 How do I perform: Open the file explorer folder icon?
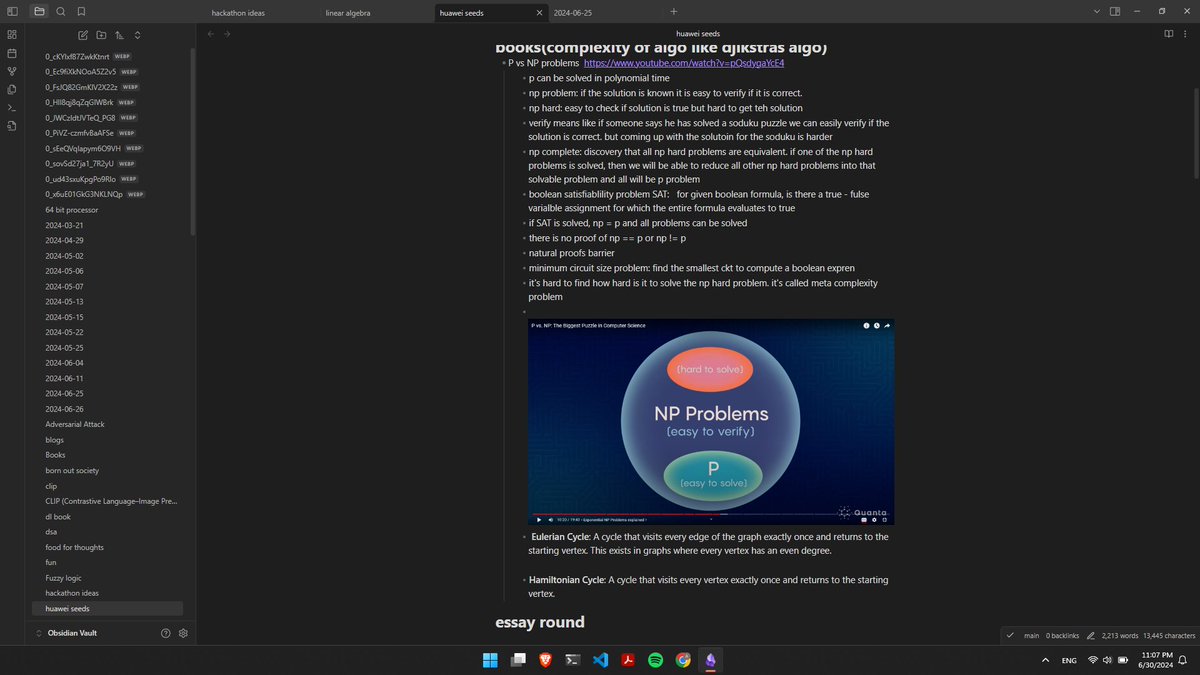coord(39,11)
